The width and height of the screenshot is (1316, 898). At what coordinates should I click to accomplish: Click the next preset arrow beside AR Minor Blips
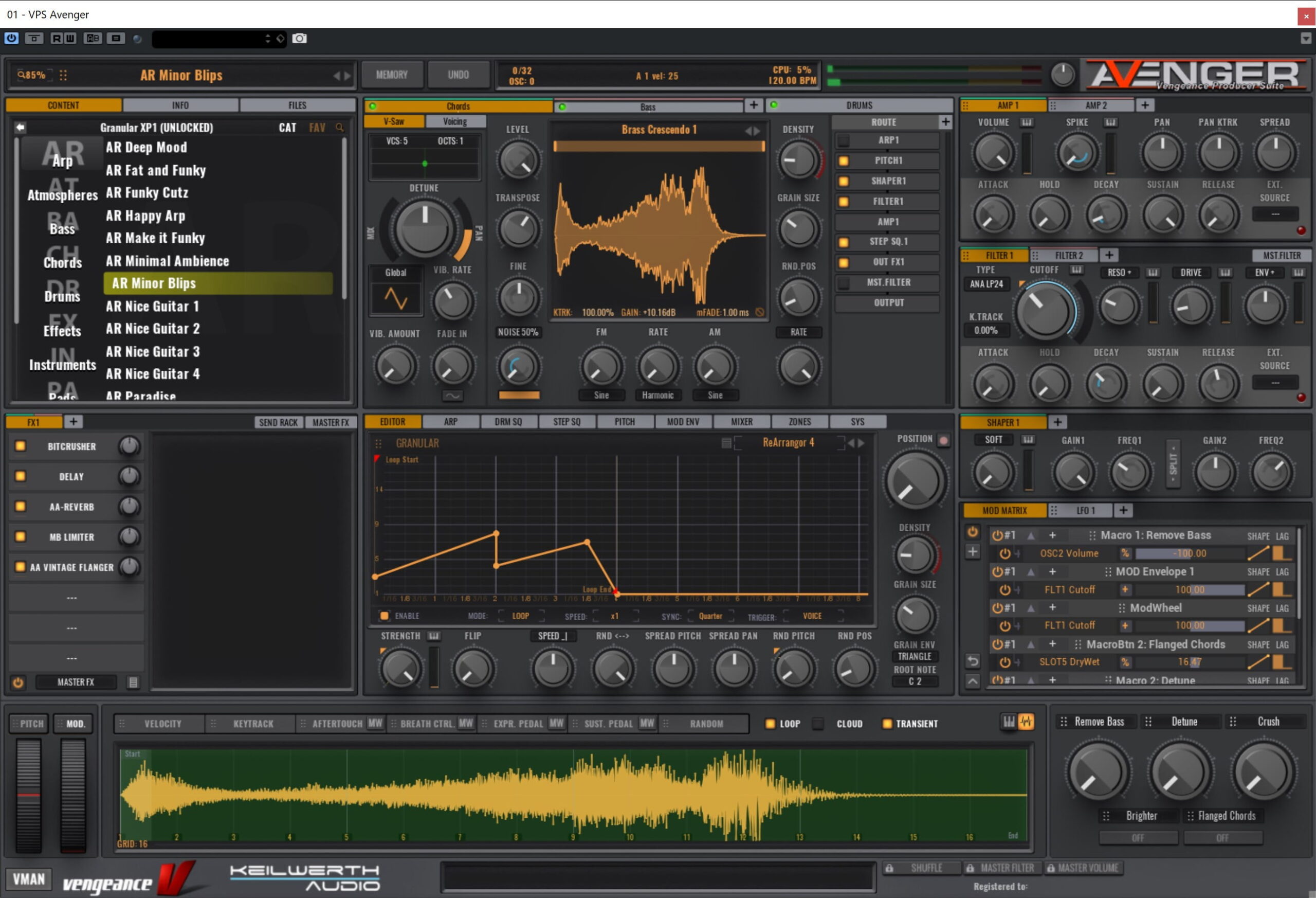[347, 76]
